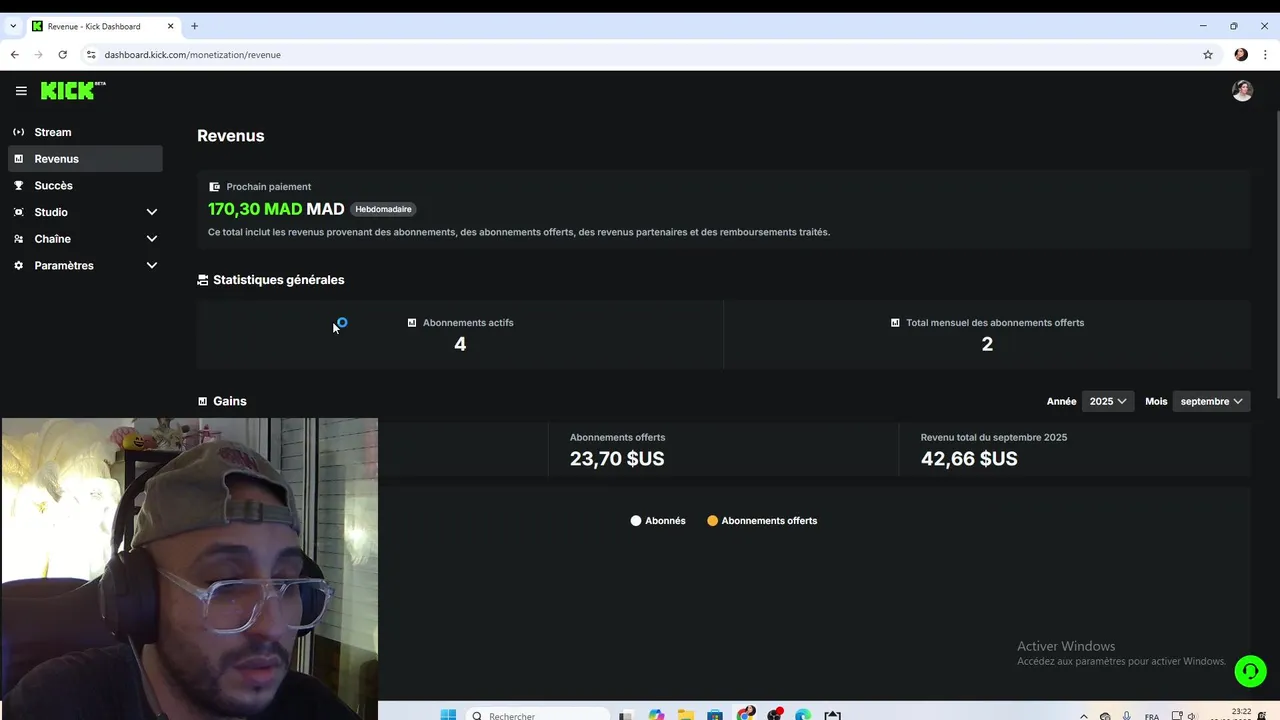
Task: Click the abonnements offerts monthly total 2
Action: (987, 344)
